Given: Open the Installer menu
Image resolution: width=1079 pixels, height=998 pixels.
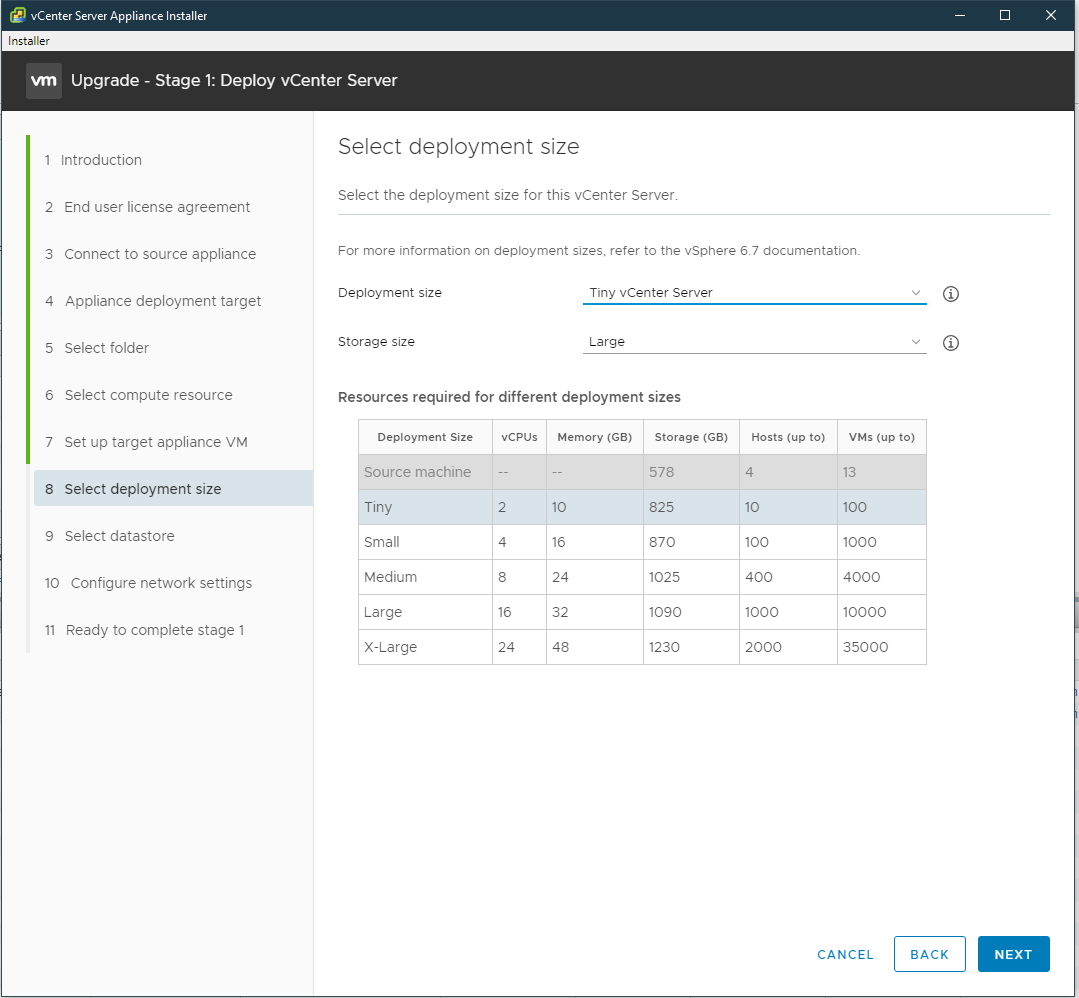Looking at the screenshot, I should (28, 41).
